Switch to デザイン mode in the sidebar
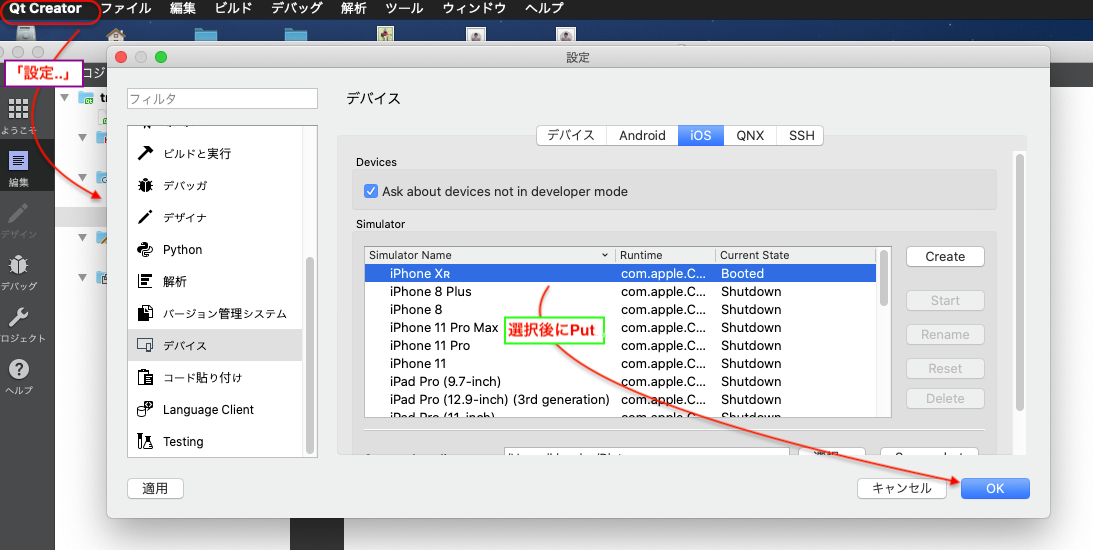 [x=18, y=221]
